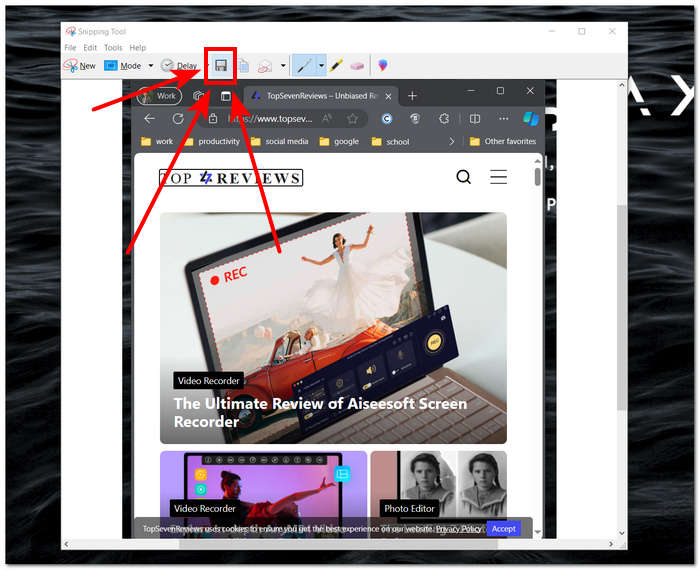Open the google favorites folder
This screenshot has height=570, width=700.
(339, 141)
